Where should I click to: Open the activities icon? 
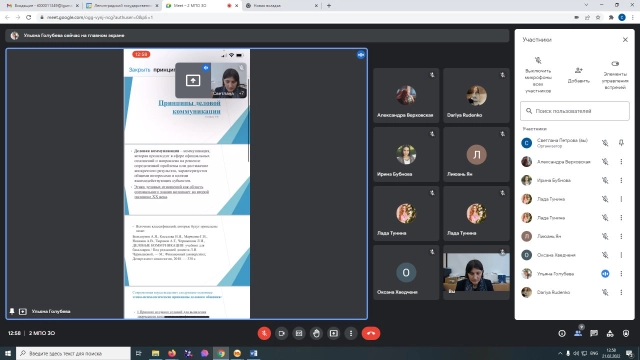[610, 333]
